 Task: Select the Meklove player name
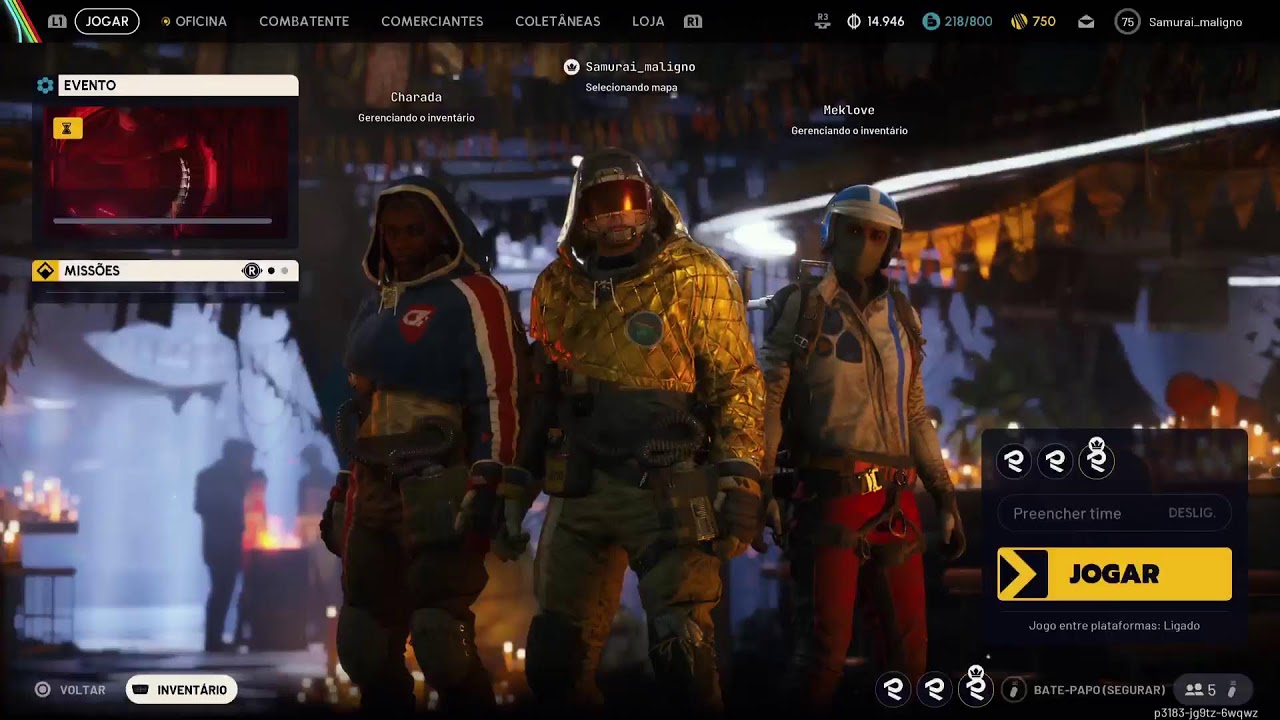point(849,110)
